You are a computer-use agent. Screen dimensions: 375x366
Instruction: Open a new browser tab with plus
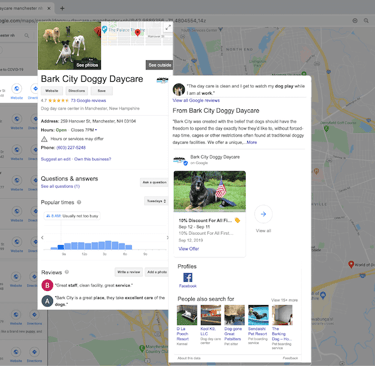click(x=62, y=8)
